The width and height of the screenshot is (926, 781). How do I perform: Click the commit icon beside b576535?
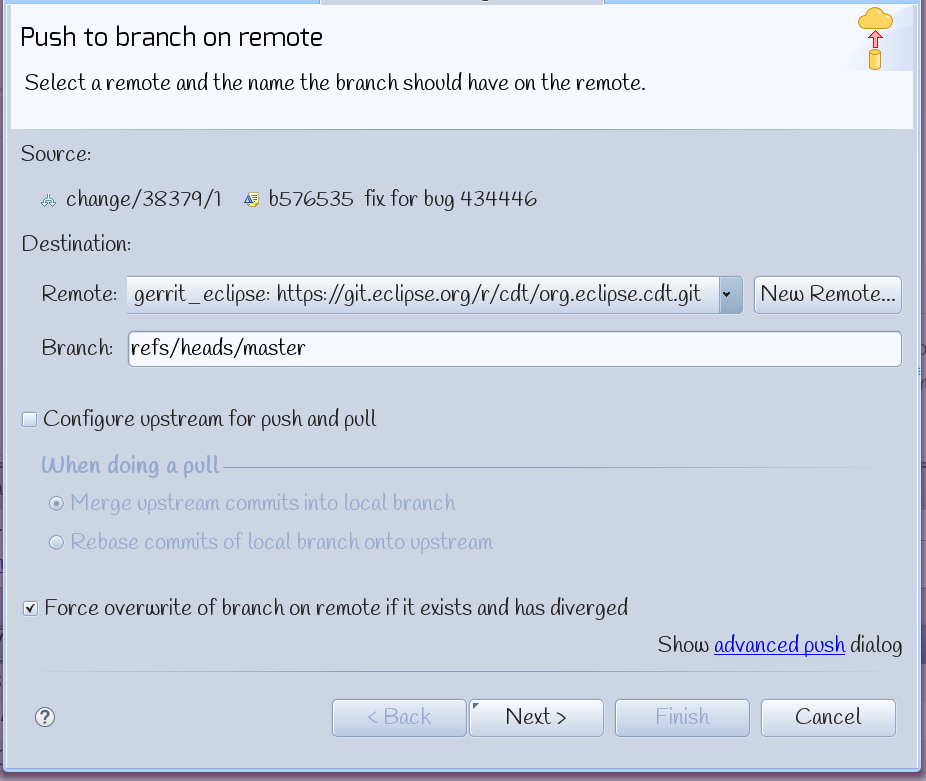pyautogui.click(x=252, y=200)
